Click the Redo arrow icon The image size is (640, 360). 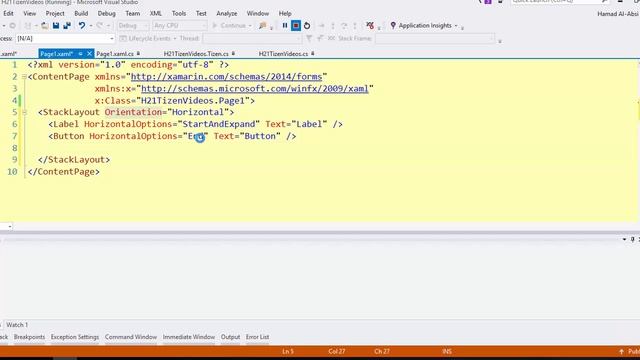[100, 26]
